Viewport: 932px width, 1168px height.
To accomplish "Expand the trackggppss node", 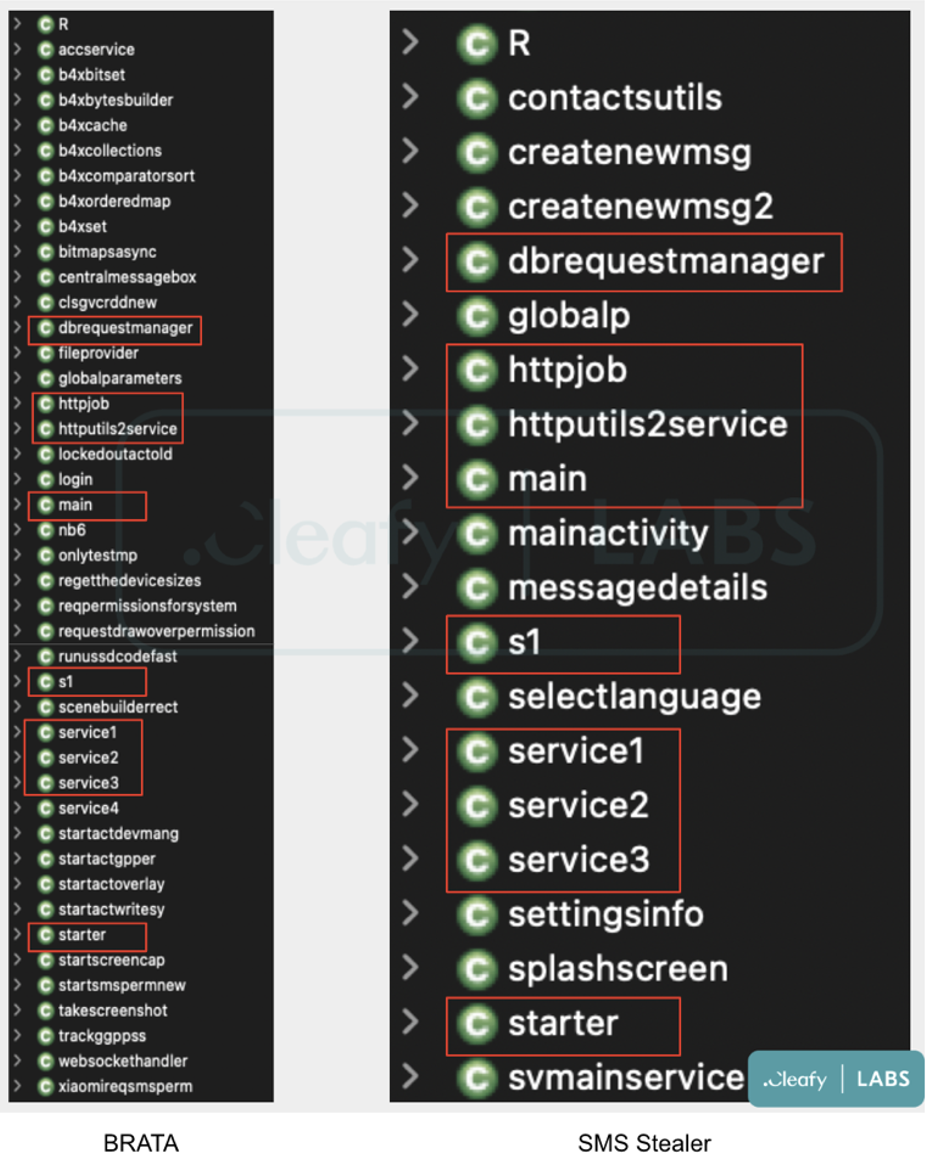I will tap(18, 1035).
